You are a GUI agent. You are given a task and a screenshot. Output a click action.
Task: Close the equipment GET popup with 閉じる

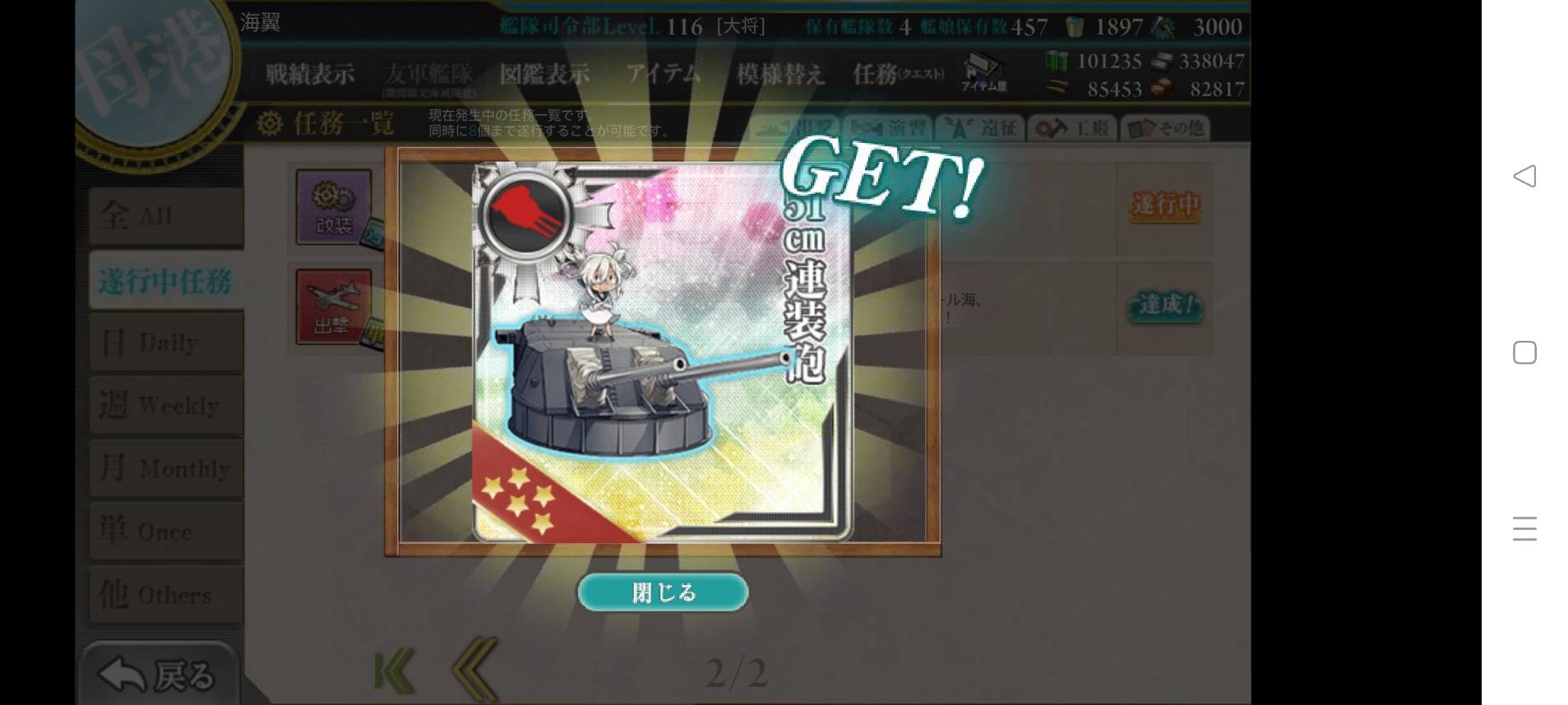[663, 592]
